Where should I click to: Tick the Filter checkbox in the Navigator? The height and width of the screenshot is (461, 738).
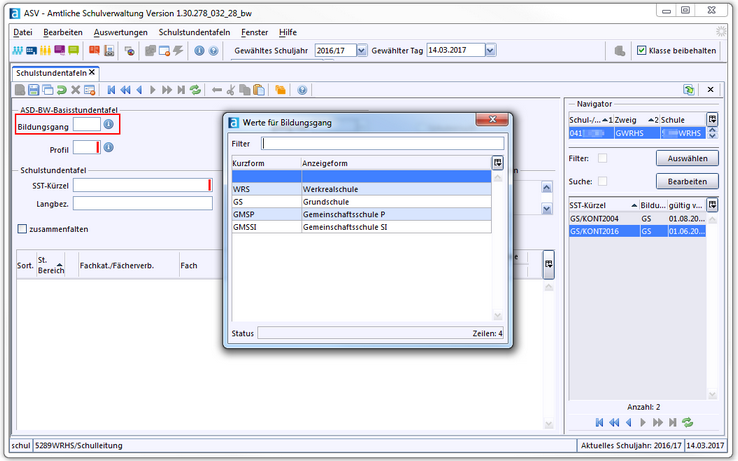point(602,158)
